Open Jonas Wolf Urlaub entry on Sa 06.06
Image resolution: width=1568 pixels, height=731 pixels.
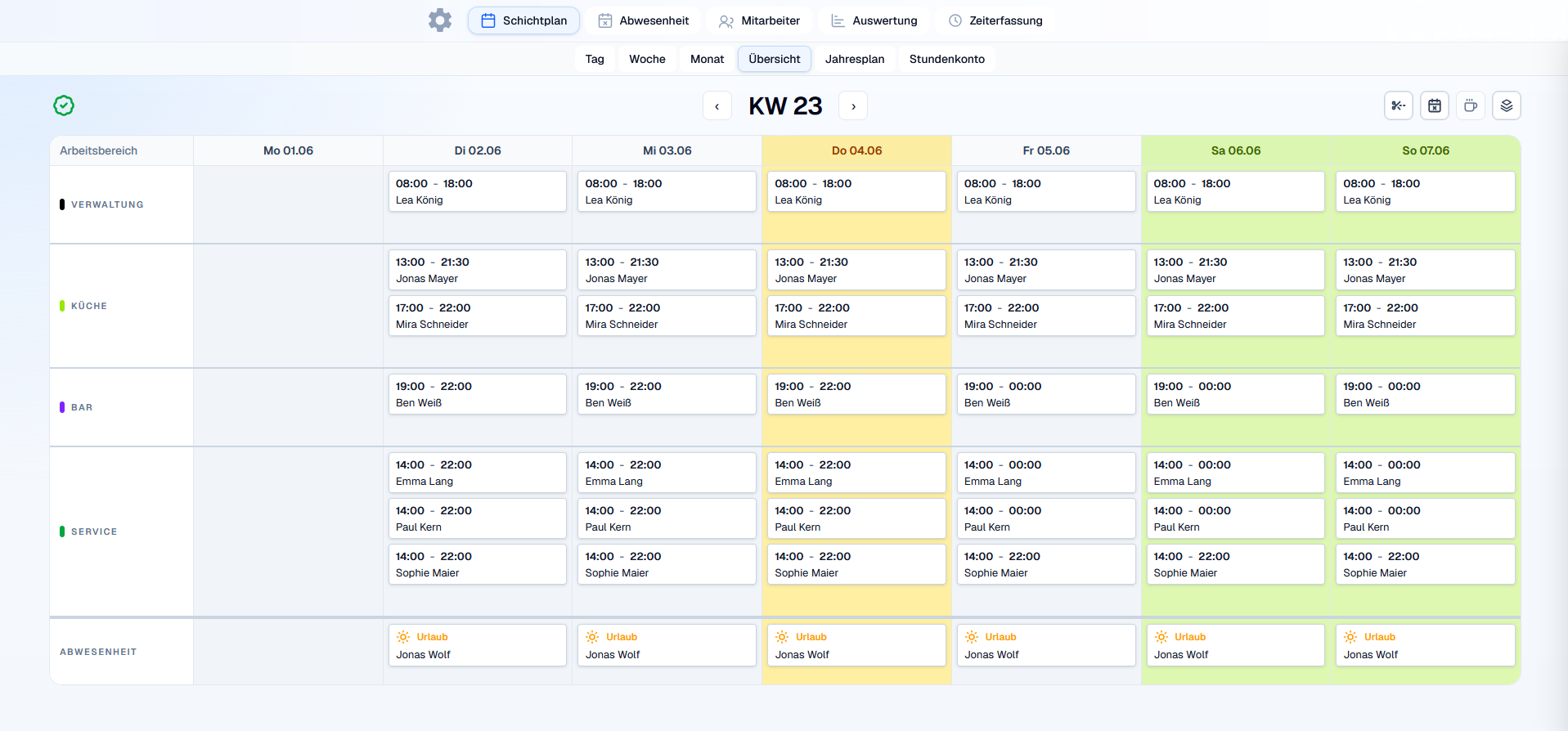(x=1235, y=645)
